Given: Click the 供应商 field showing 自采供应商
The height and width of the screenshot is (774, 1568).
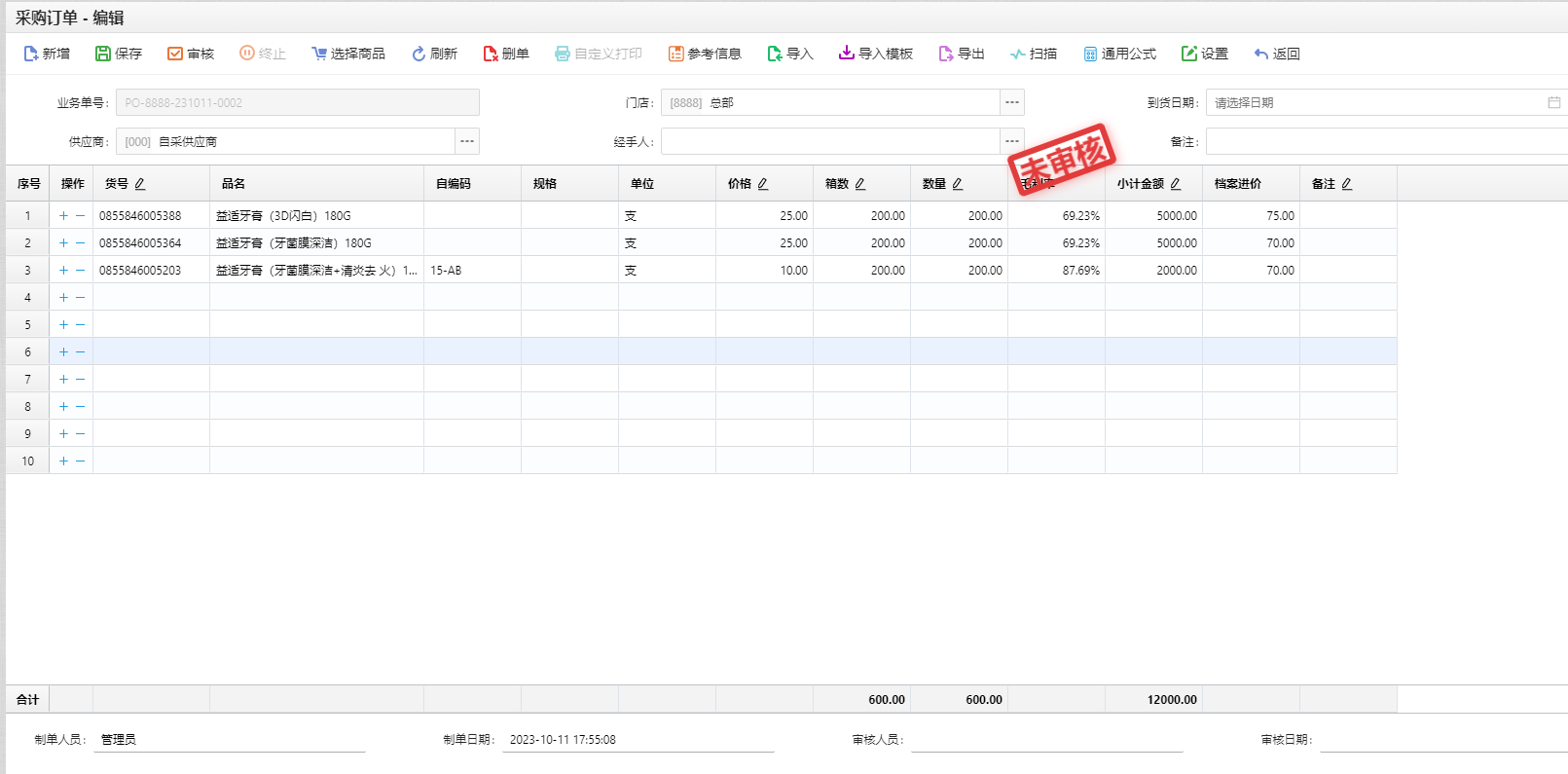Looking at the screenshot, I should tap(285, 141).
